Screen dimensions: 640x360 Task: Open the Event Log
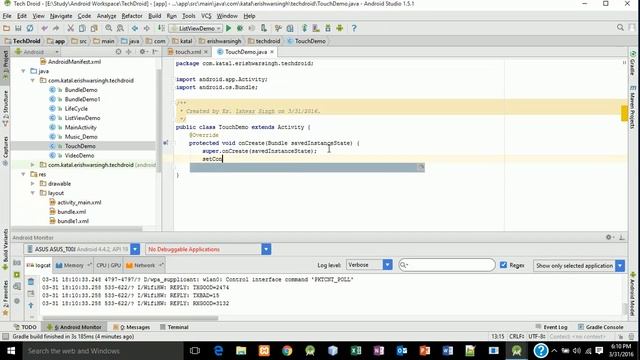[x=551, y=327]
